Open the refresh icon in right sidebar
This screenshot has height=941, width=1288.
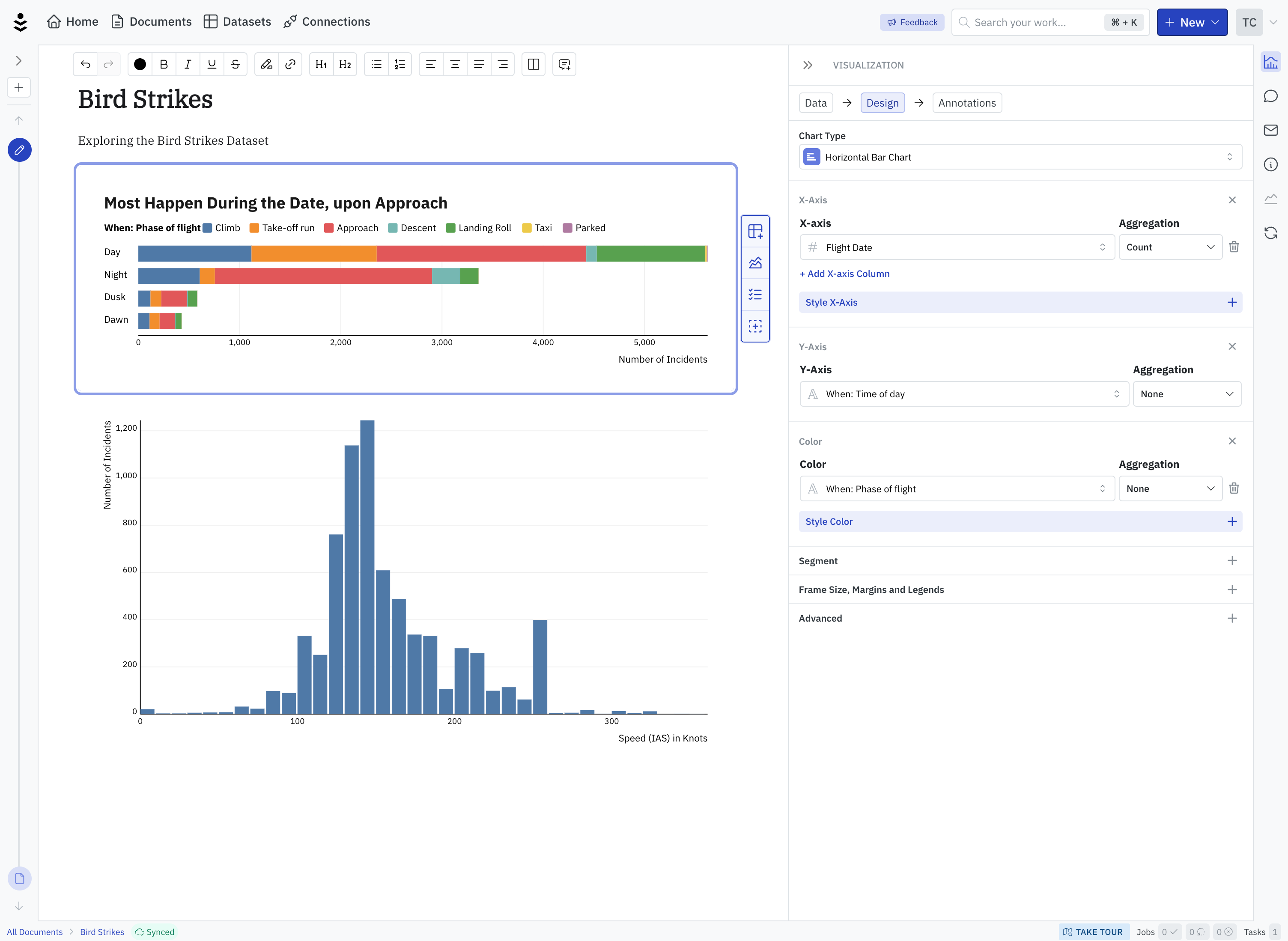pos(1270,233)
